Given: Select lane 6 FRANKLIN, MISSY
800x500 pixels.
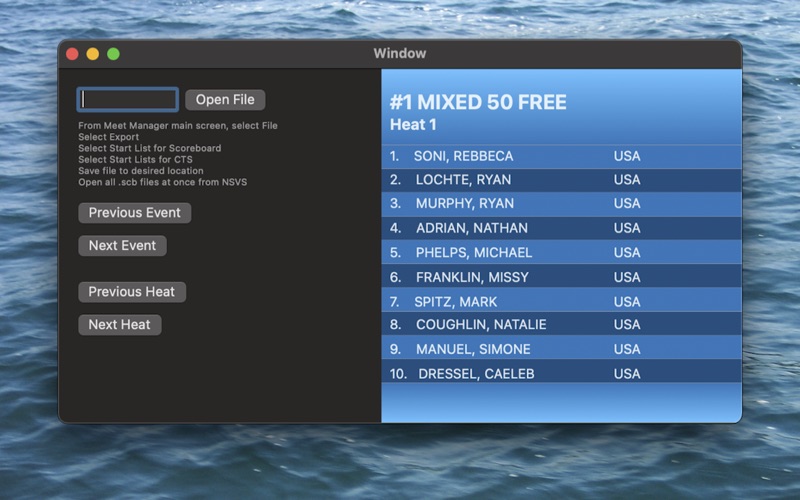Looking at the screenshot, I should 561,276.
